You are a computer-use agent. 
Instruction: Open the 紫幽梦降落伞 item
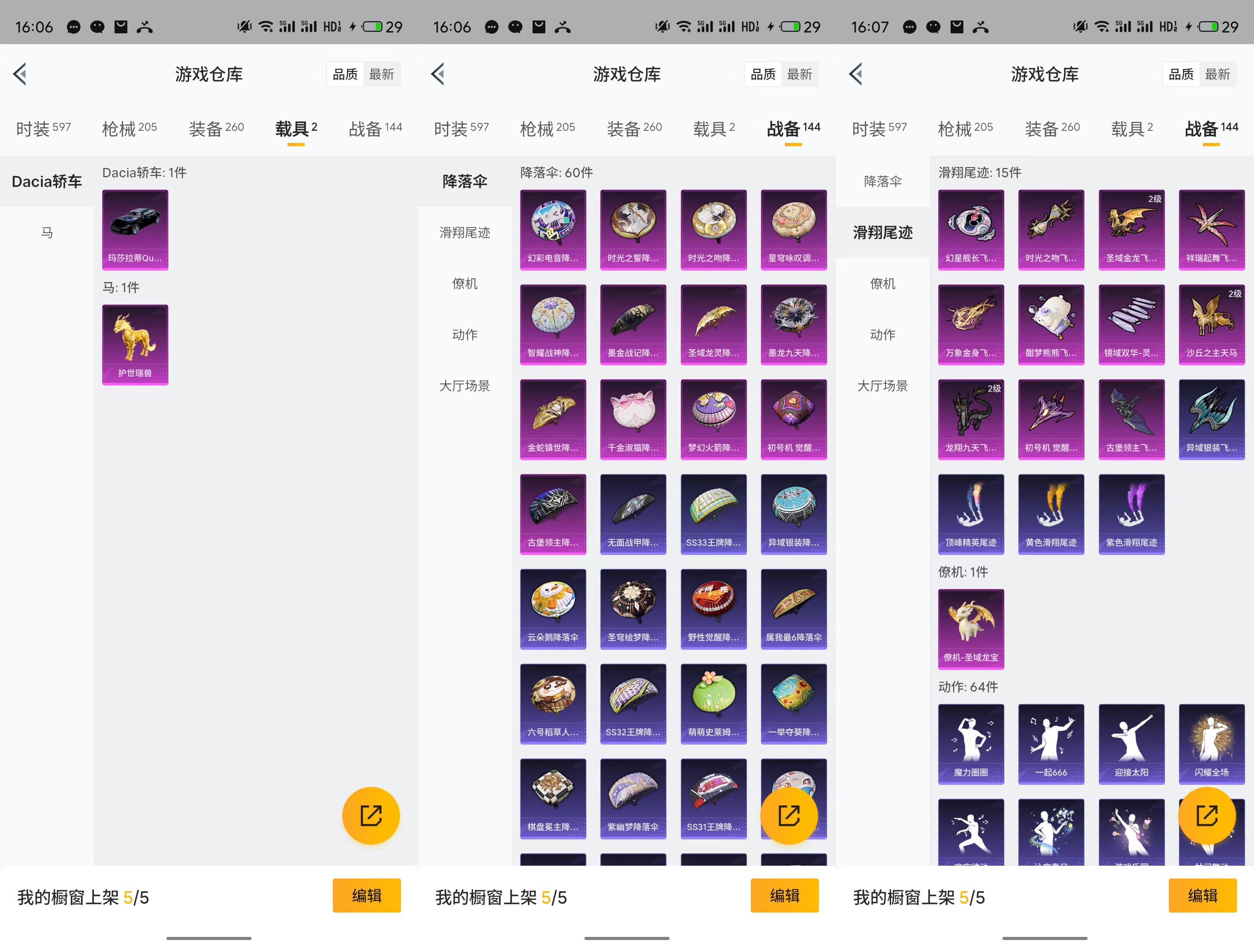click(633, 798)
